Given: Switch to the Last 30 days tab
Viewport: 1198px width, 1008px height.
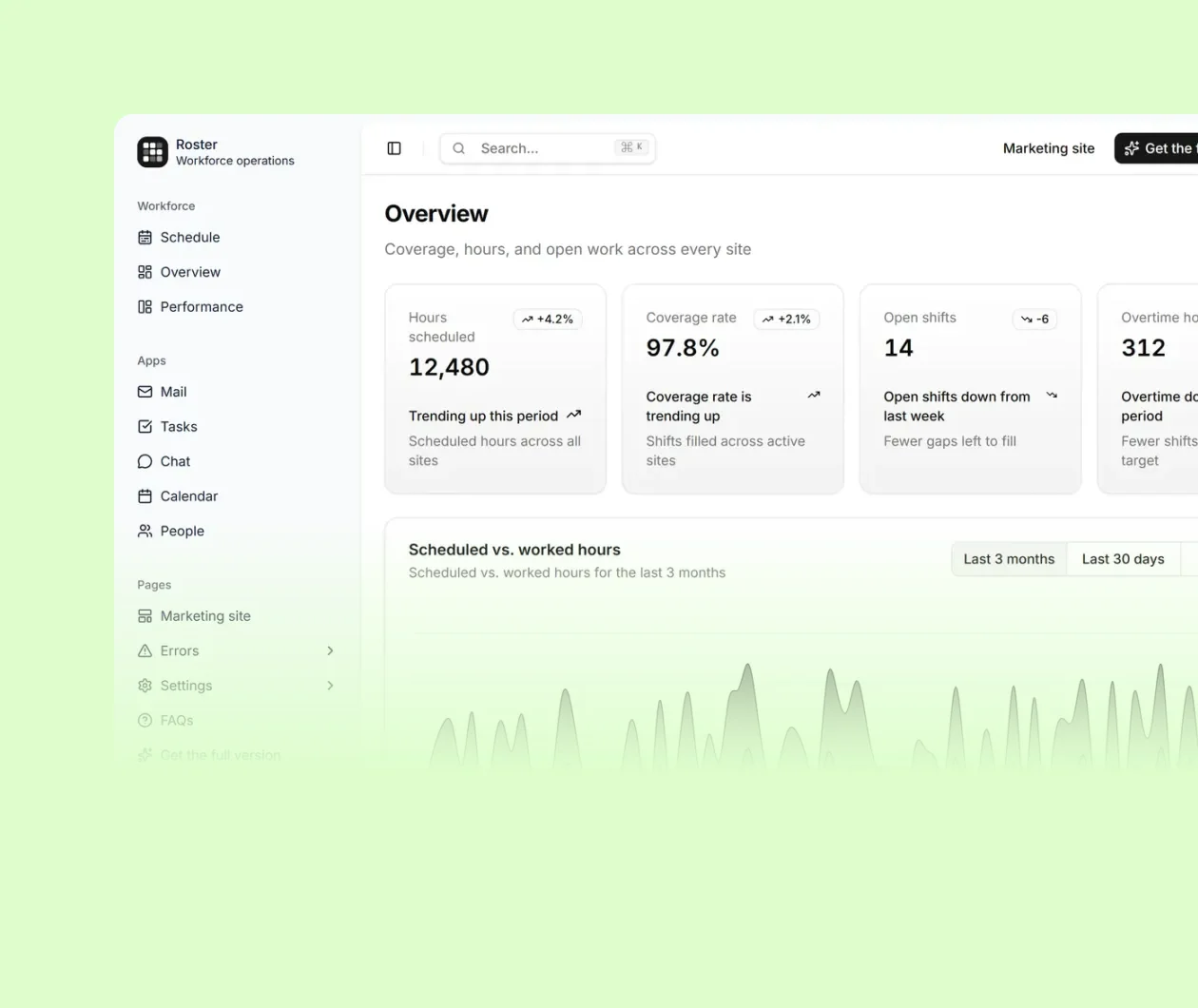Looking at the screenshot, I should tap(1123, 559).
